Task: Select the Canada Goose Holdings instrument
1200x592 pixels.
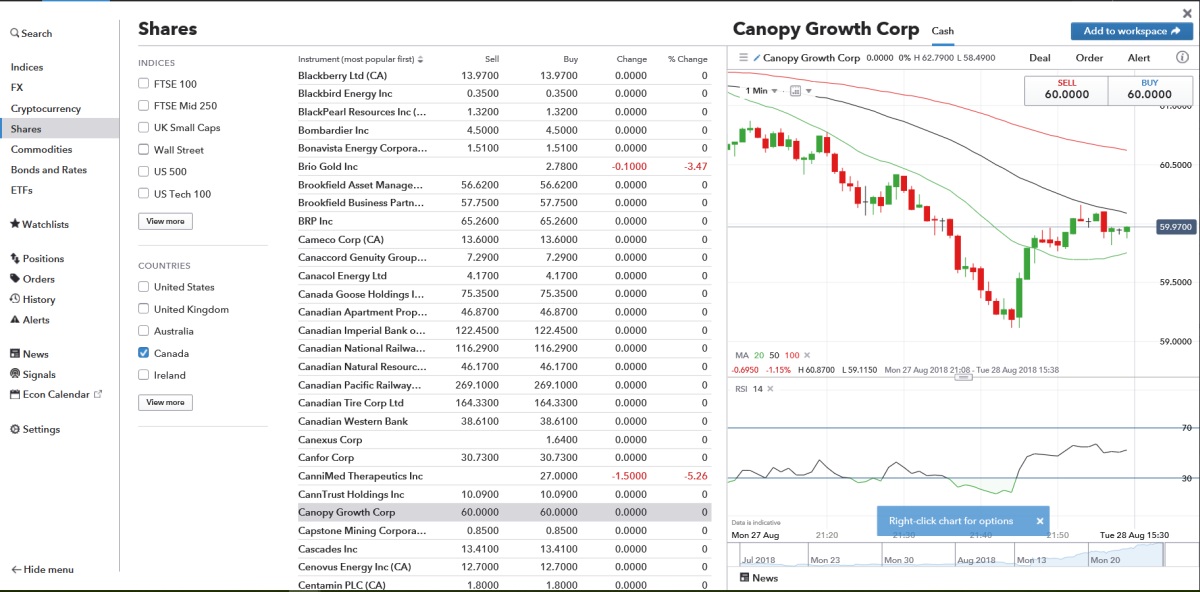Action: [x=504, y=294]
